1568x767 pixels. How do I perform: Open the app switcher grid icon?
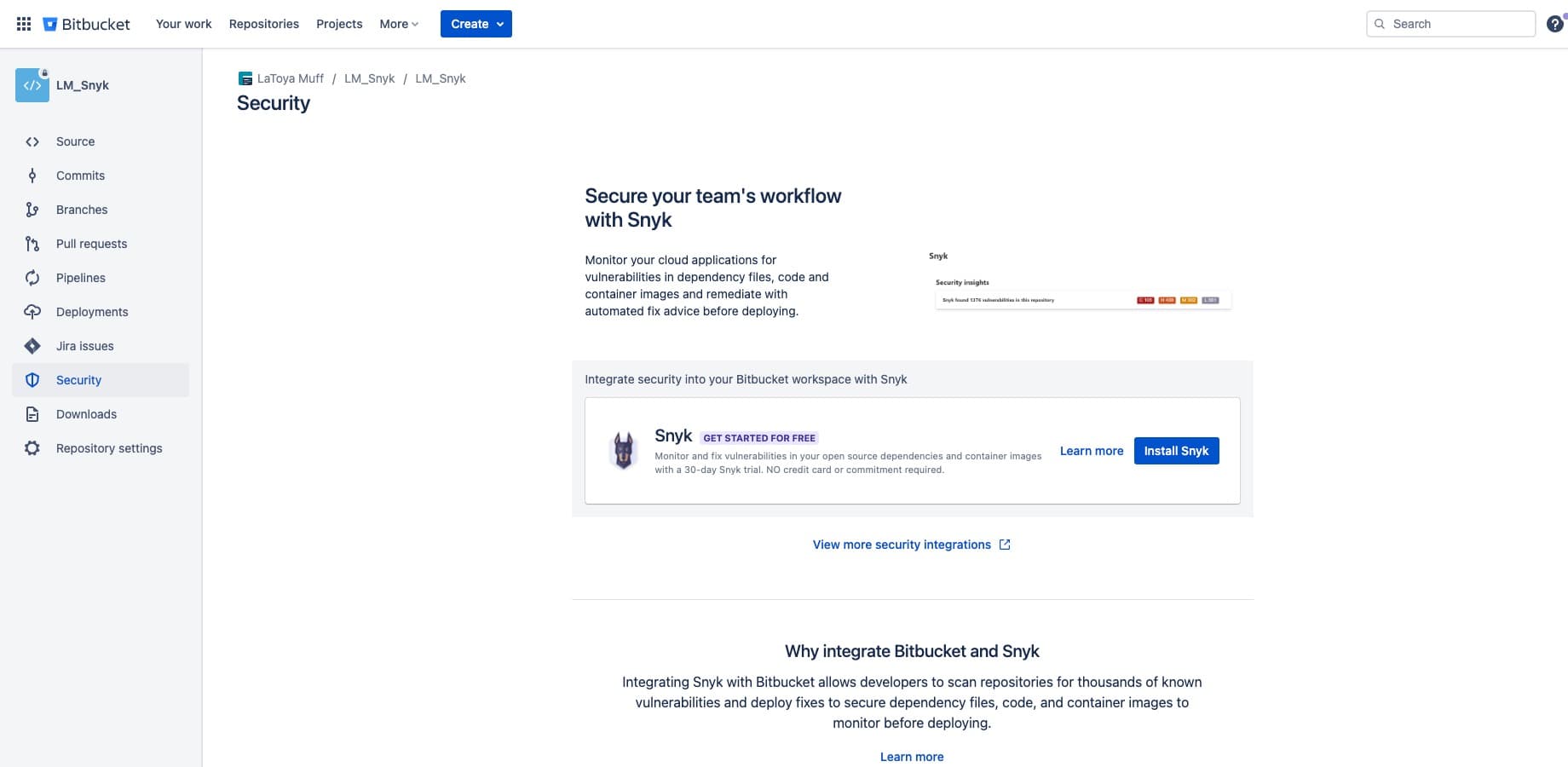pyautogui.click(x=24, y=24)
